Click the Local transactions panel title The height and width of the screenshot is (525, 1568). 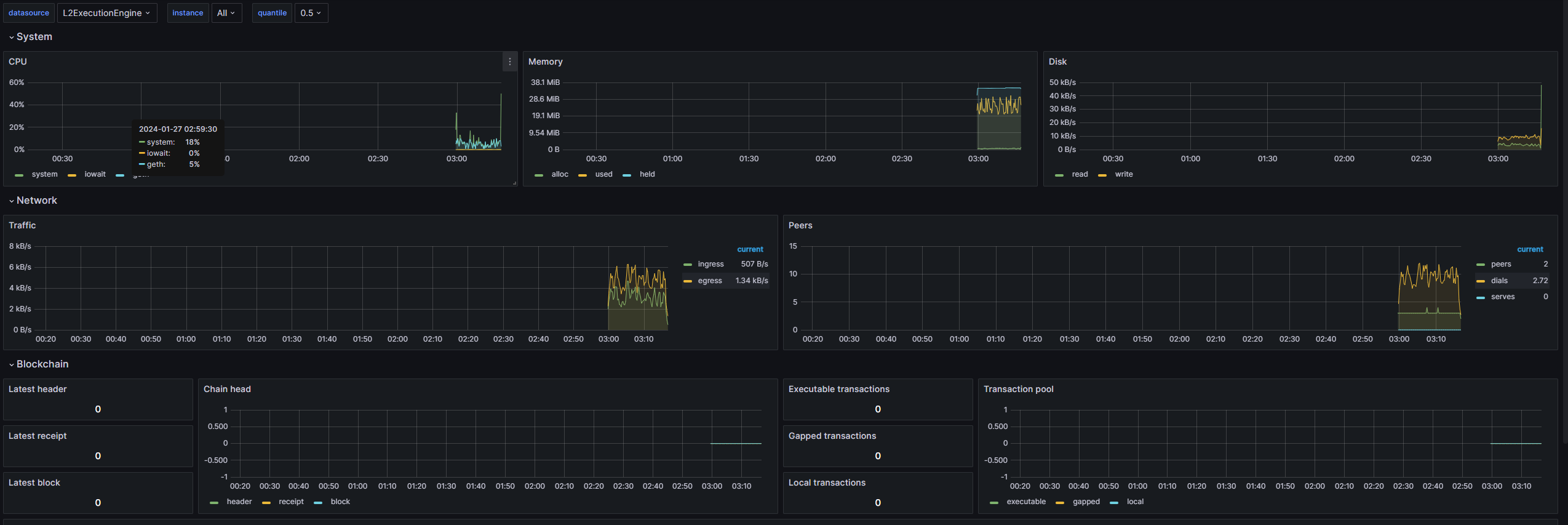click(827, 483)
